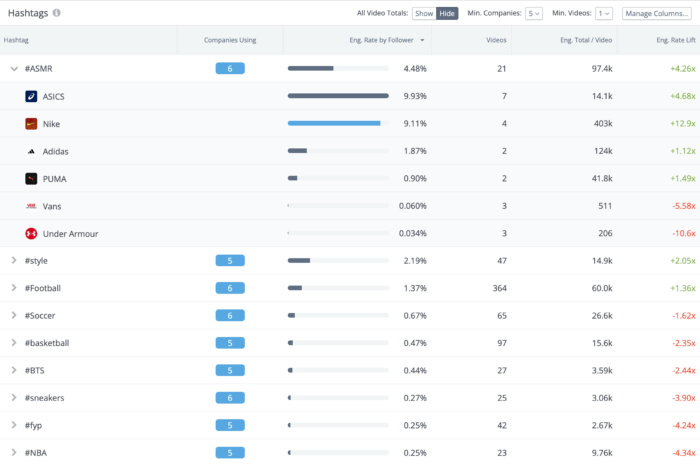Click the info icon beside Hashtags title
700x466 pixels.
click(56, 13)
